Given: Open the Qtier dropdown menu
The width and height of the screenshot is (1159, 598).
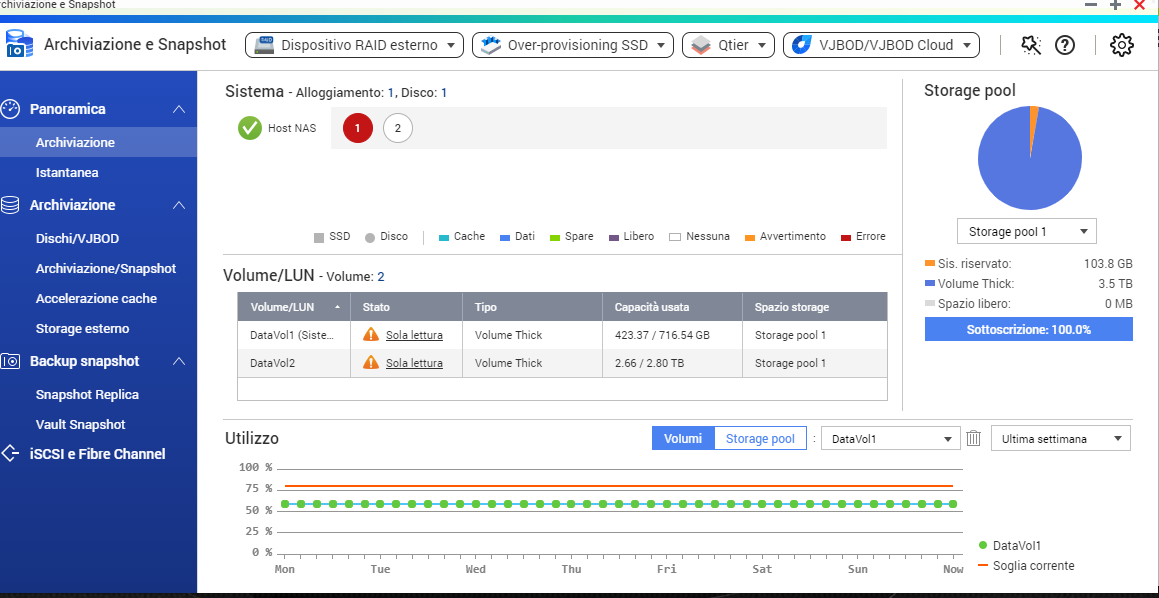Looking at the screenshot, I should tap(729, 45).
